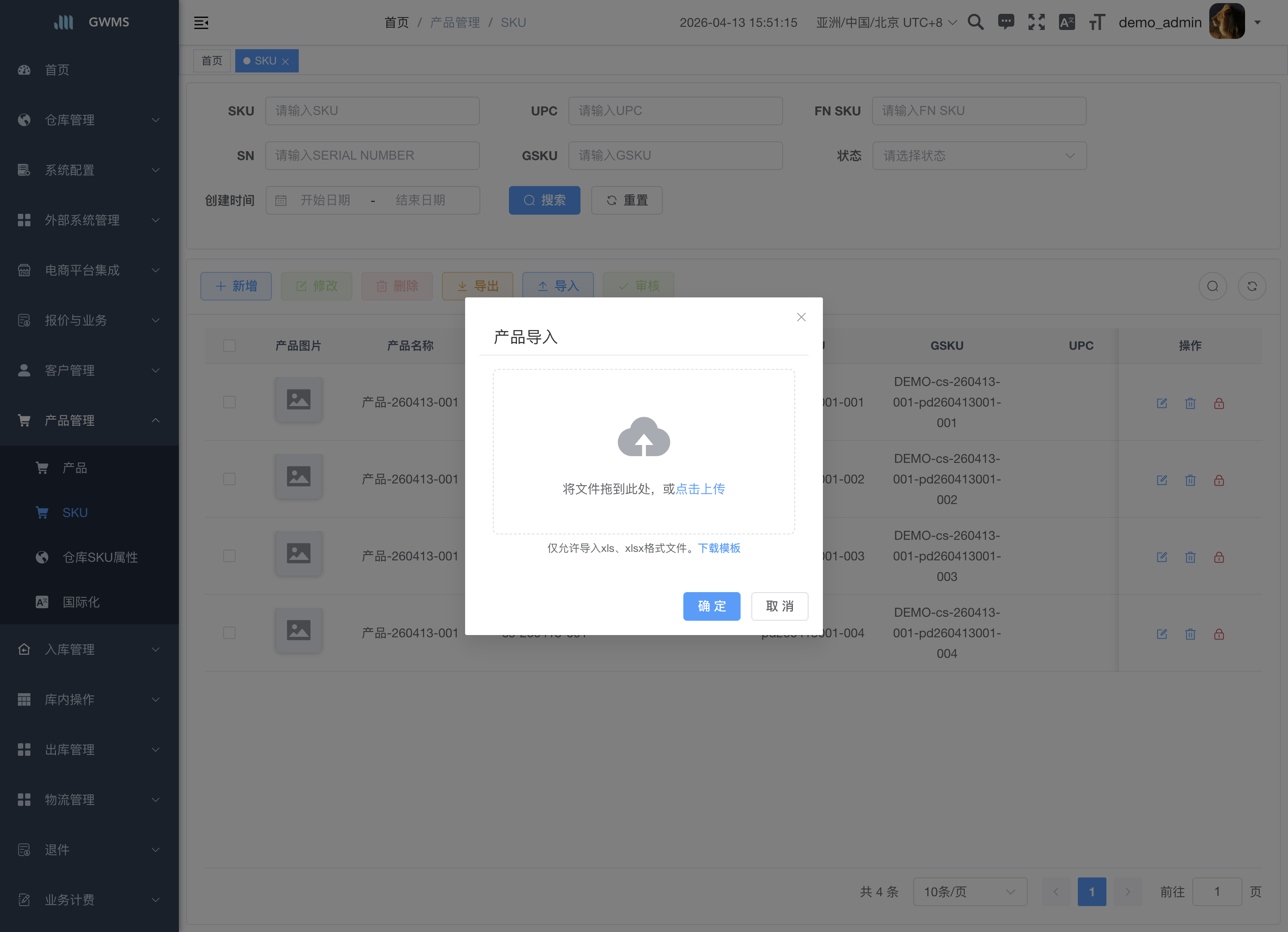Click the trash icon for row GSKU ending 003
The image size is (1288, 932).
click(x=1190, y=557)
